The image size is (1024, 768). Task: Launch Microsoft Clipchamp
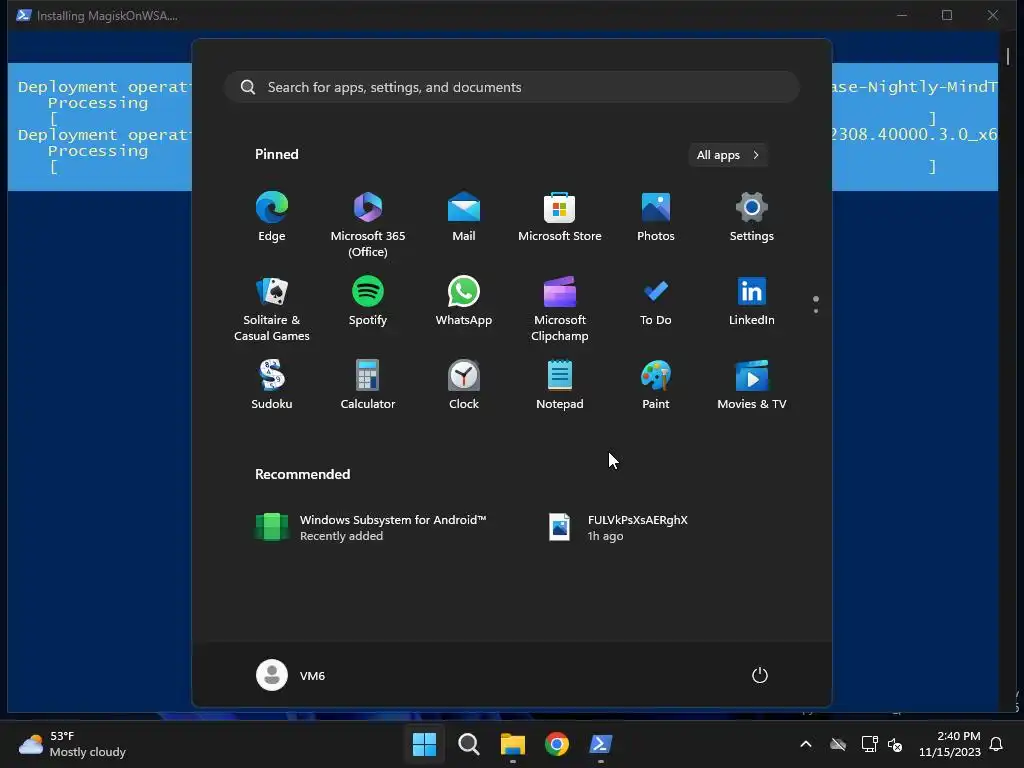tap(560, 309)
